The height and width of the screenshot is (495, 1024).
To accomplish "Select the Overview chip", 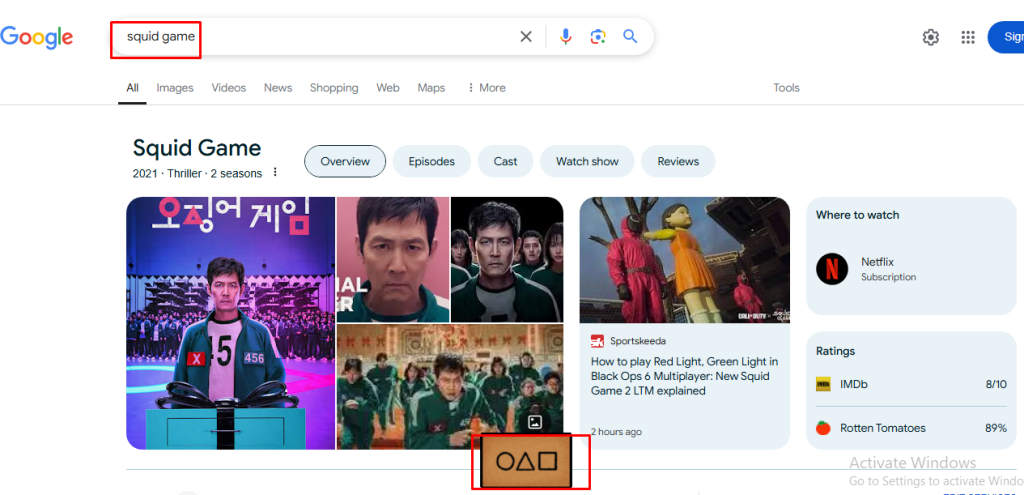I will 345,161.
